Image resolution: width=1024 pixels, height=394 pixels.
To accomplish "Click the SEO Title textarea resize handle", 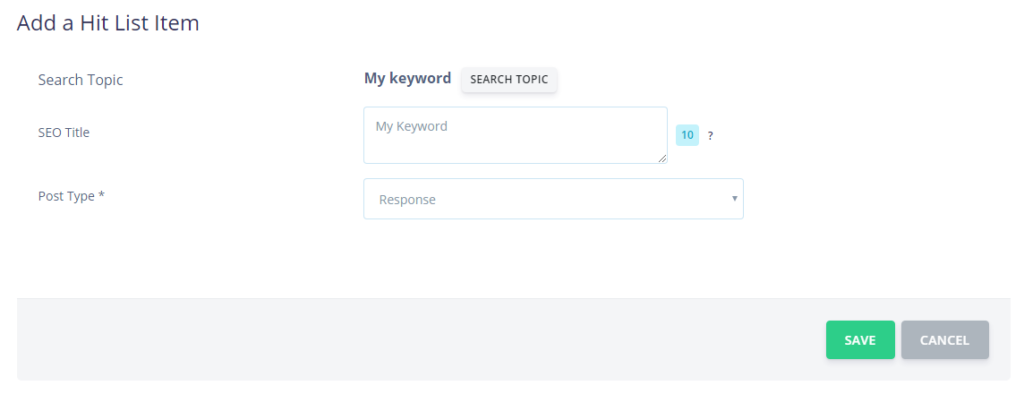I will [x=662, y=158].
